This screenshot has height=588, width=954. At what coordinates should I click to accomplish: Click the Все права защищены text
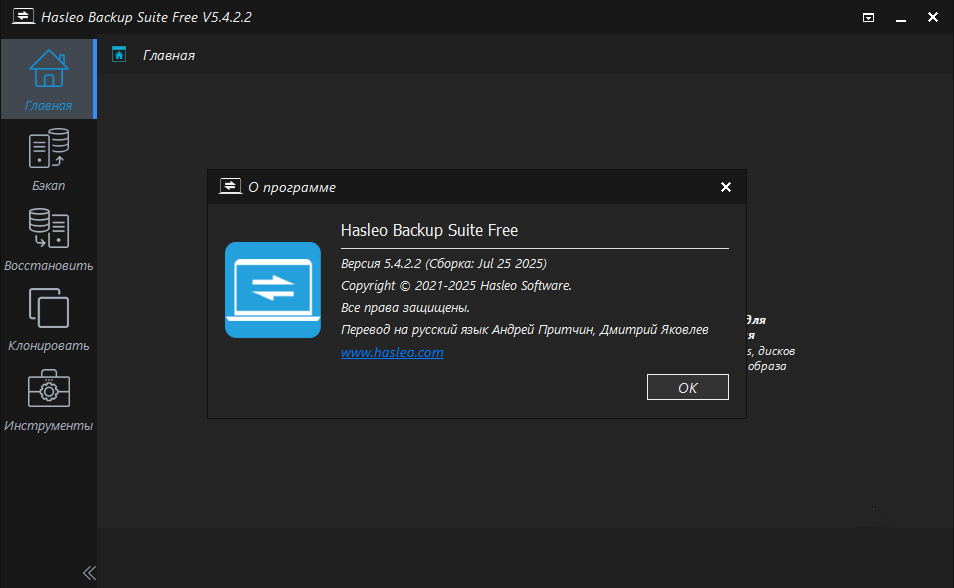pos(405,307)
